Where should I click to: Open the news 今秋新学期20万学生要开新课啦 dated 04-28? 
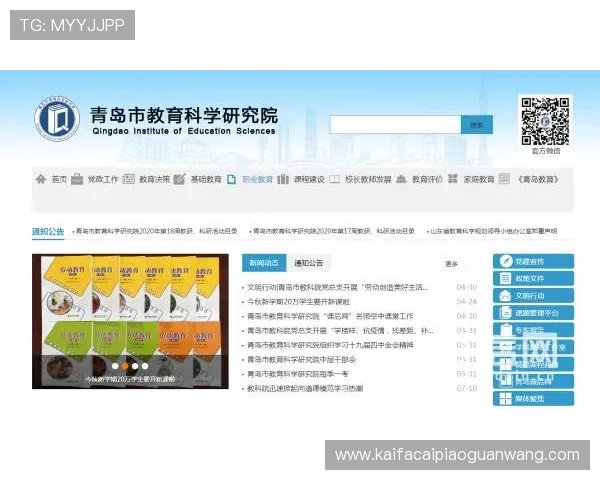pyautogui.click(x=298, y=302)
